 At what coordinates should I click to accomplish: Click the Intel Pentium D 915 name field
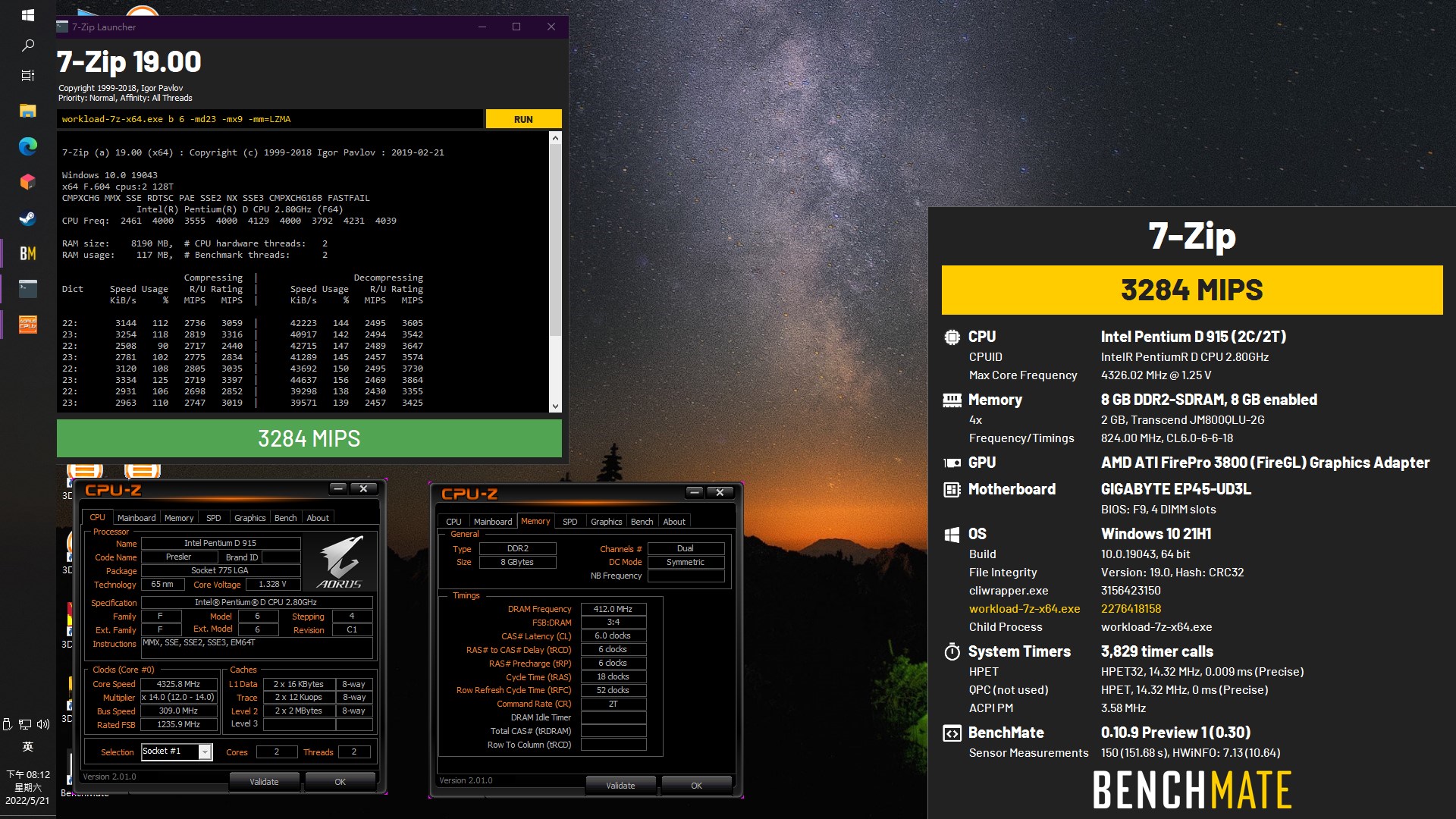tap(220, 543)
